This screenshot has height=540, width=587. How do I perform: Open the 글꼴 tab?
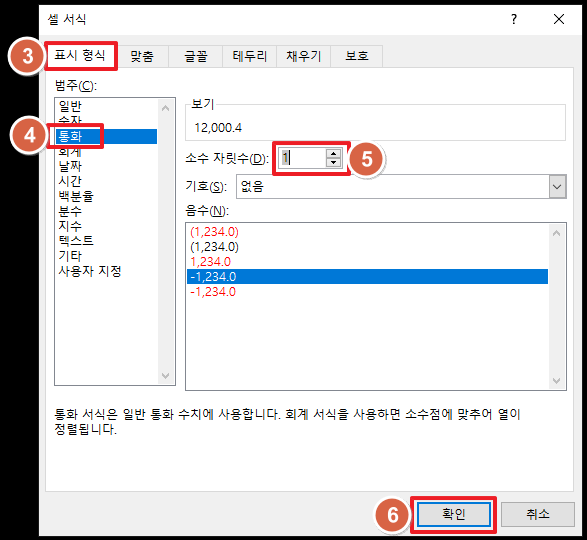pyautogui.click(x=196, y=57)
